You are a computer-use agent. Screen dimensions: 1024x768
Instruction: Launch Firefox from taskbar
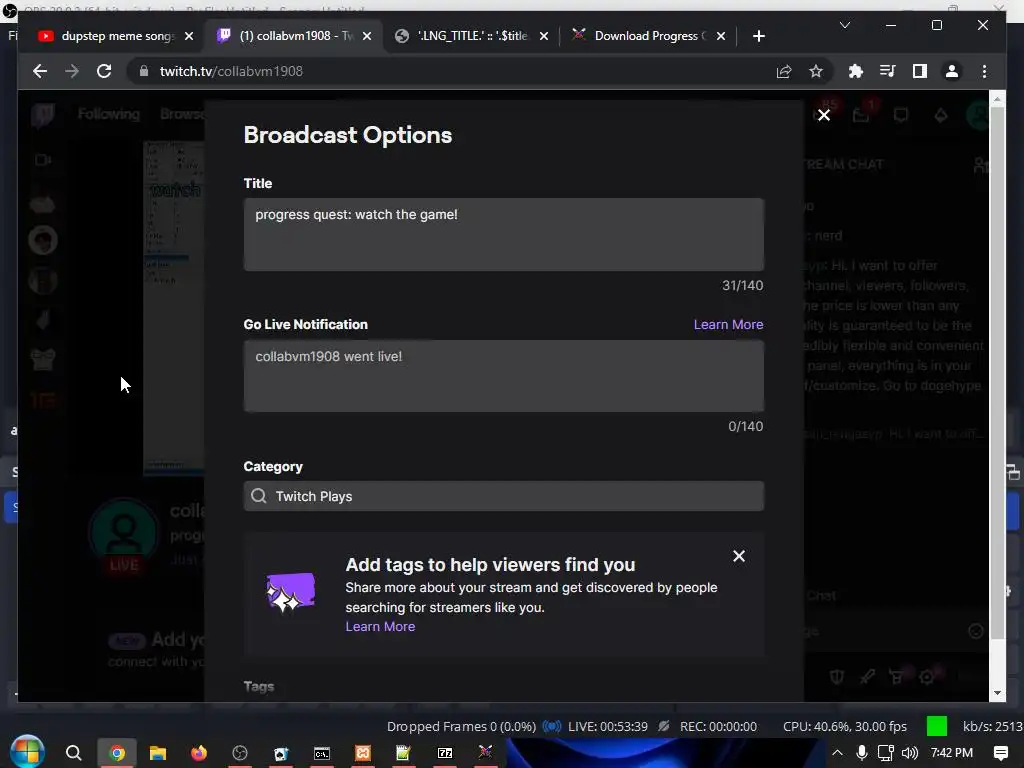pos(199,753)
